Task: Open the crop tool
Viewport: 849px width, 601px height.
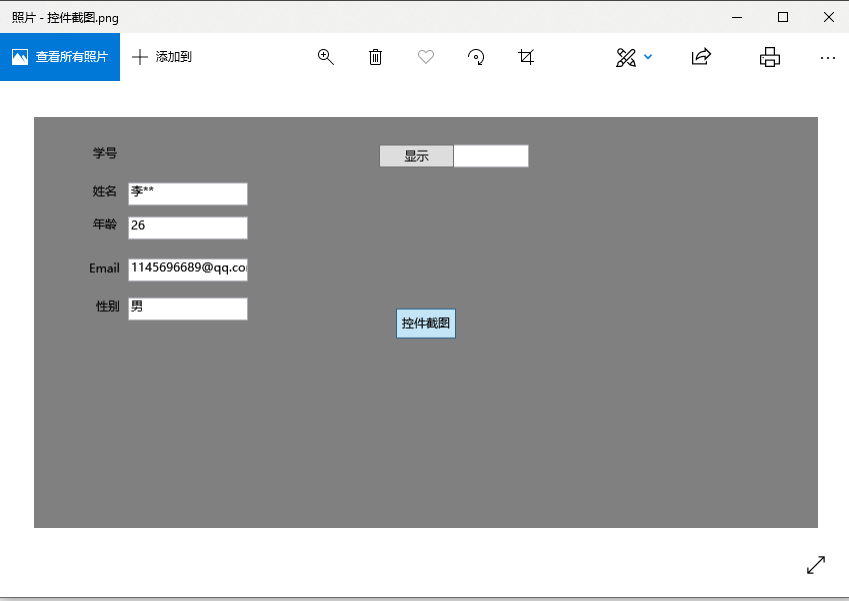Action: (526, 57)
